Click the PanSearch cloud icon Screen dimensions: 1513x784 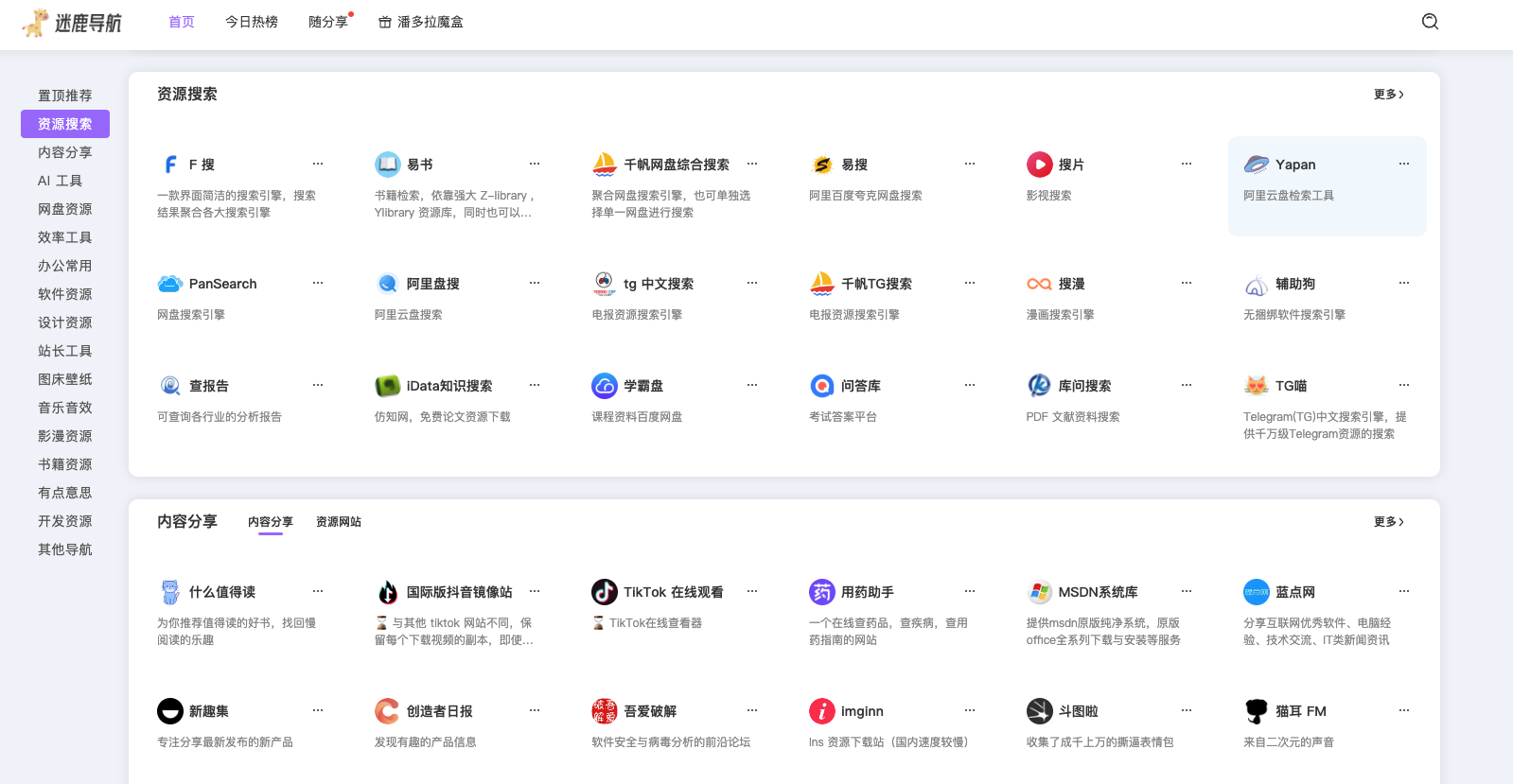click(170, 284)
